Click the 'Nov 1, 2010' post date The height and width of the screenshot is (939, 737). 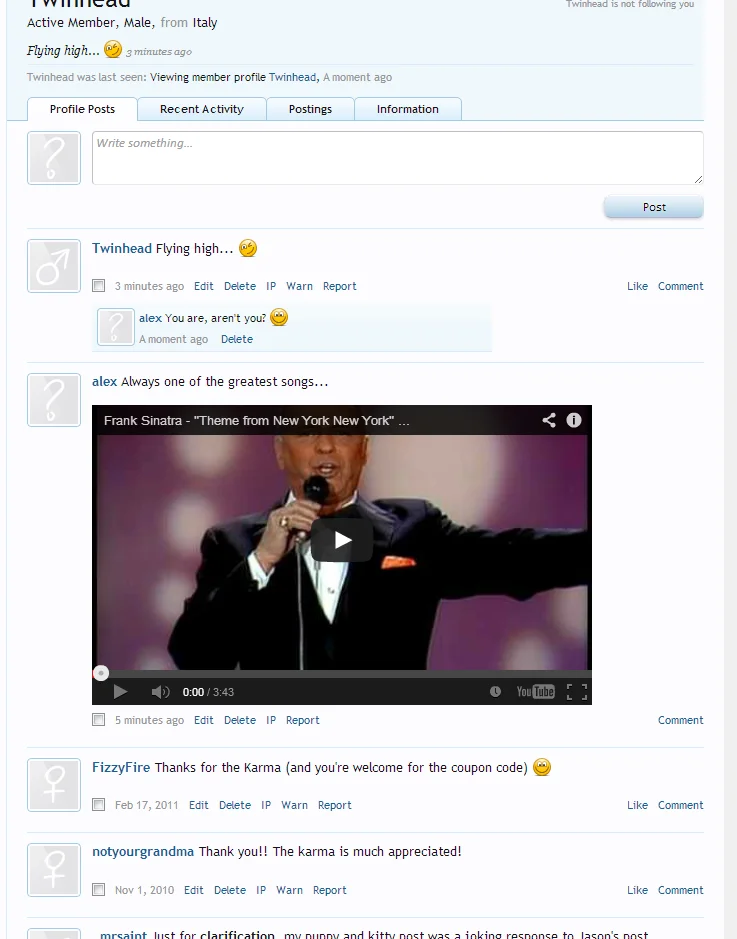tap(144, 890)
